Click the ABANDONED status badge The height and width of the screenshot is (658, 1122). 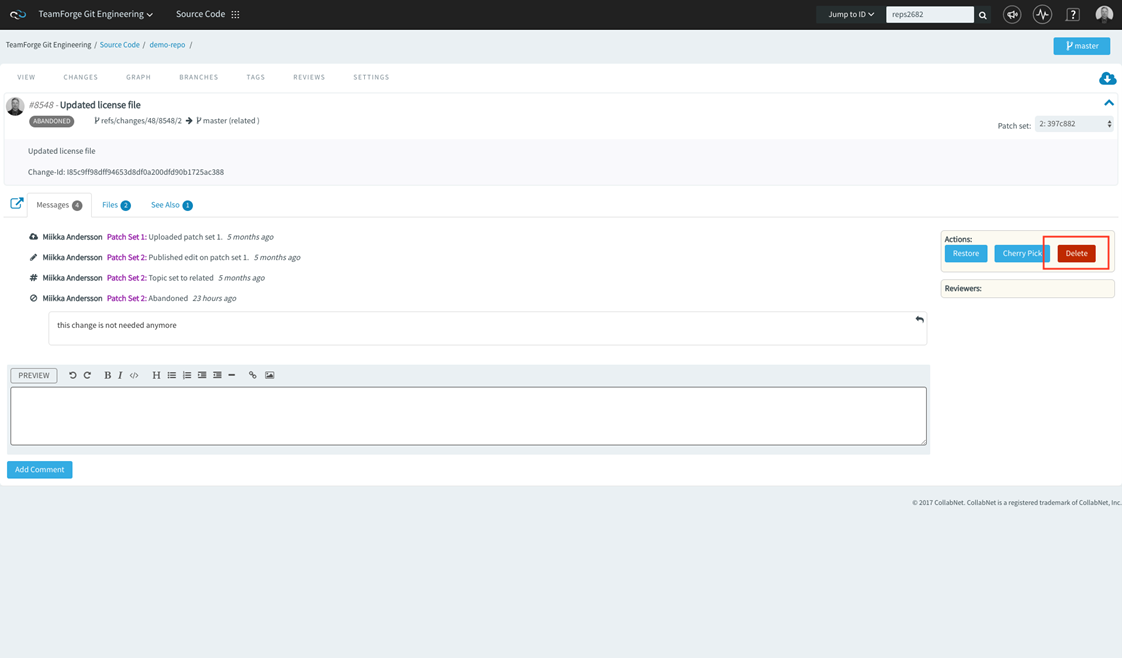click(52, 121)
